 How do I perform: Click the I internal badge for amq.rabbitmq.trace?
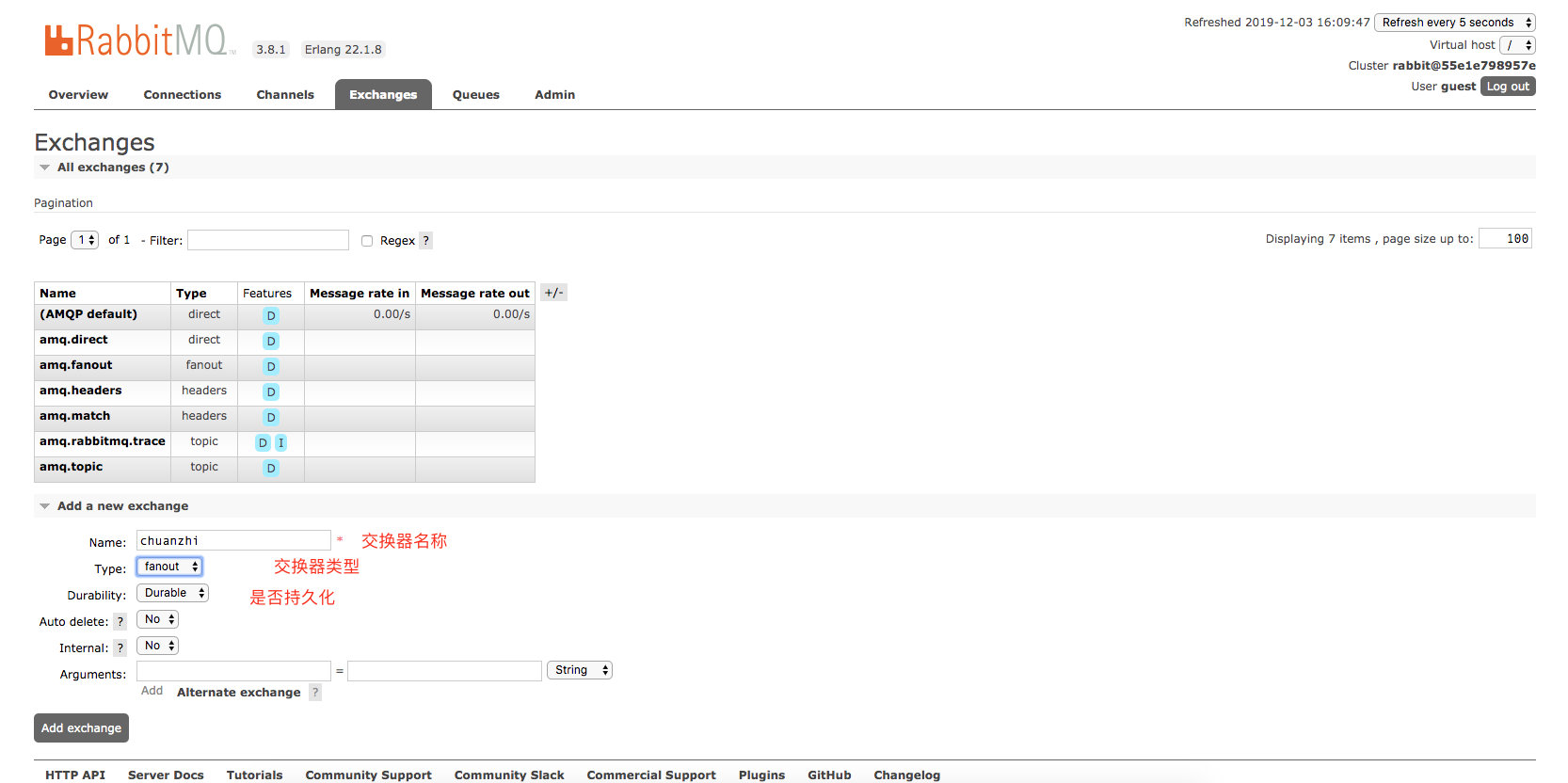coord(280,442)
